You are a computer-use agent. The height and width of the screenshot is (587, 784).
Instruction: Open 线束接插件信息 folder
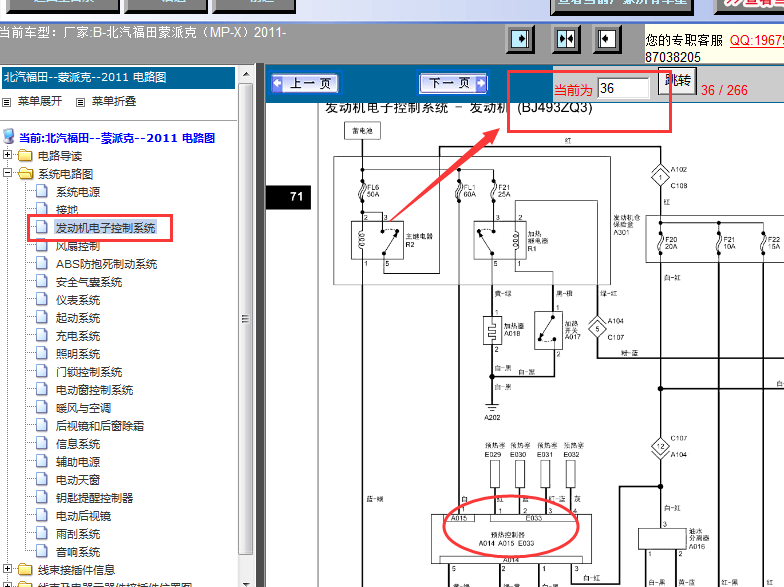pyautogui.click(x=76, y=570)
